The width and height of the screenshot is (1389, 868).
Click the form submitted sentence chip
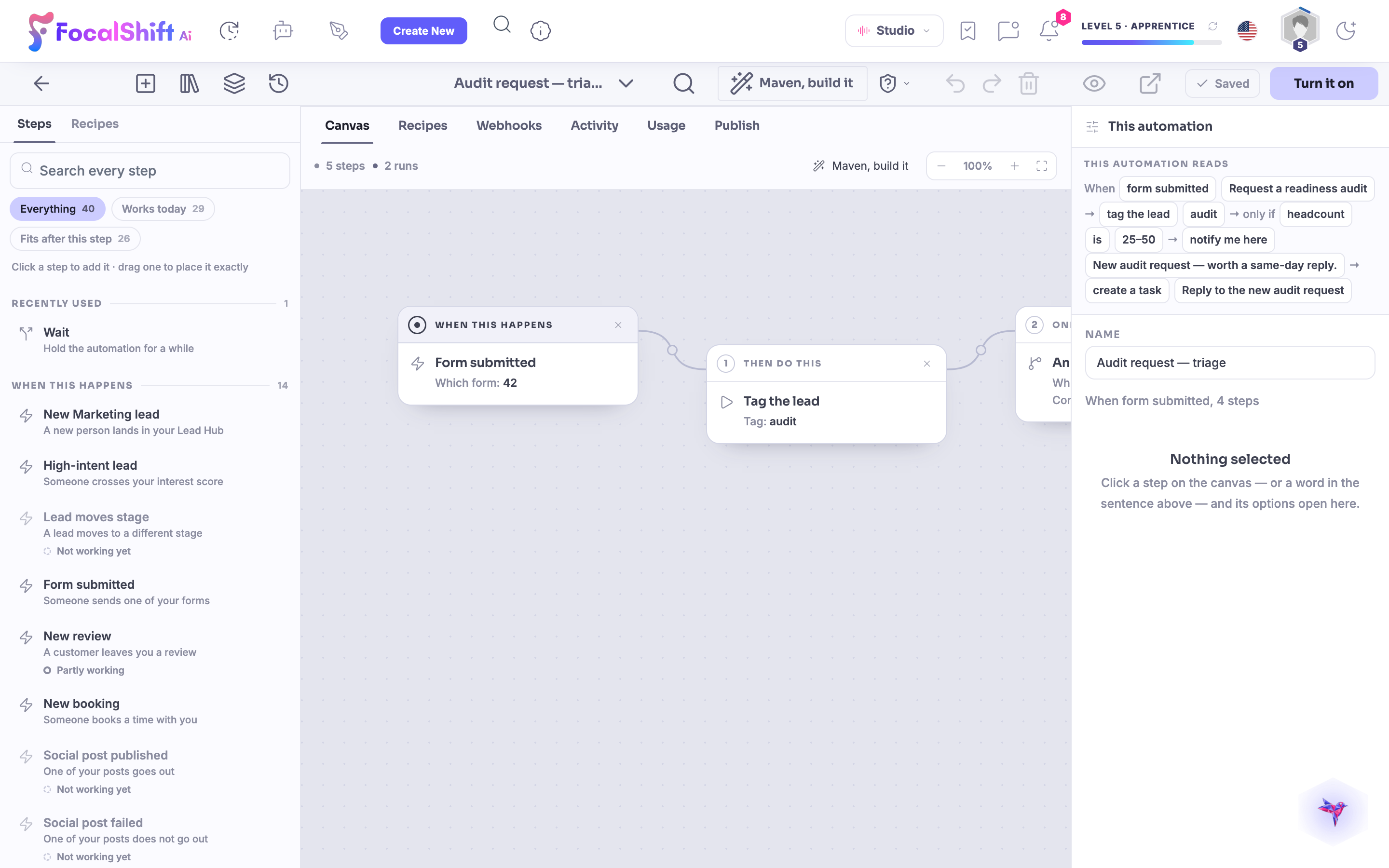[x=1167, y=189]
